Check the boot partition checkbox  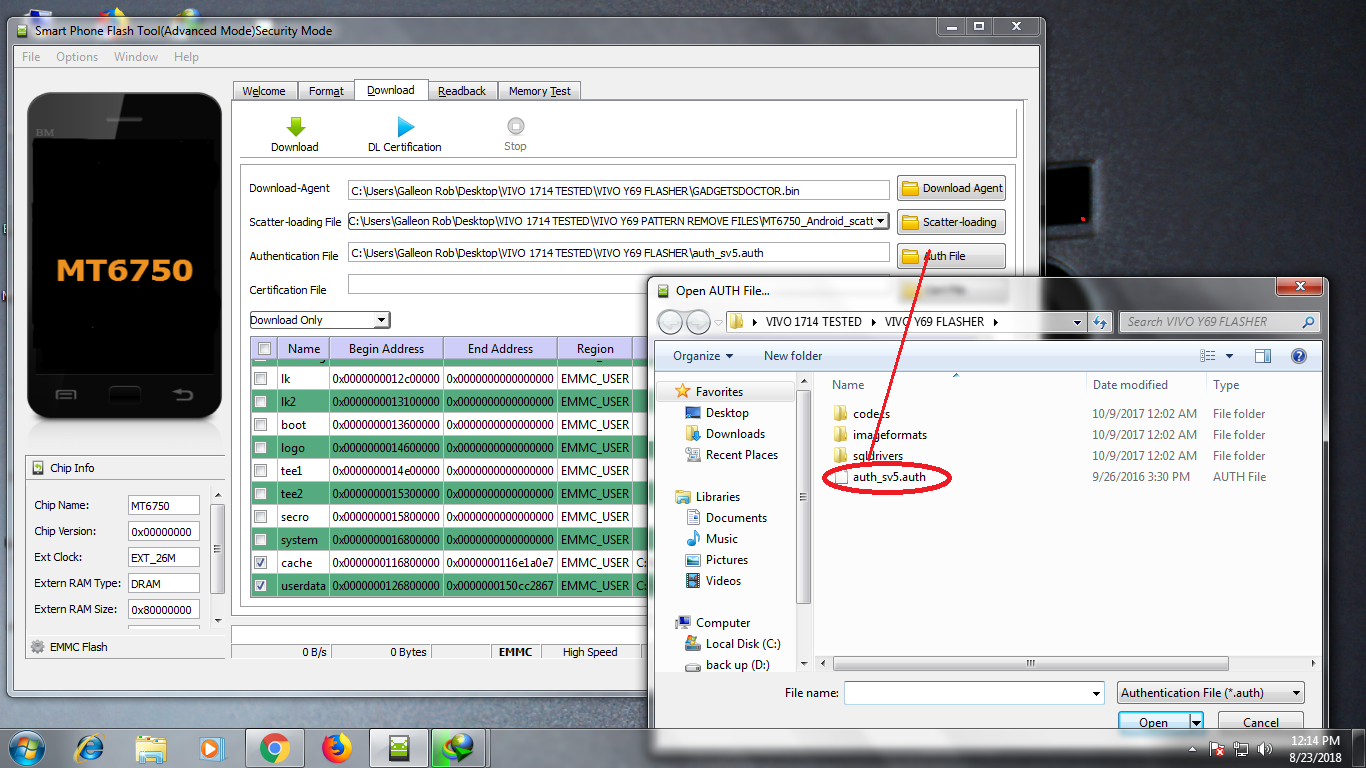pos(261,425)
